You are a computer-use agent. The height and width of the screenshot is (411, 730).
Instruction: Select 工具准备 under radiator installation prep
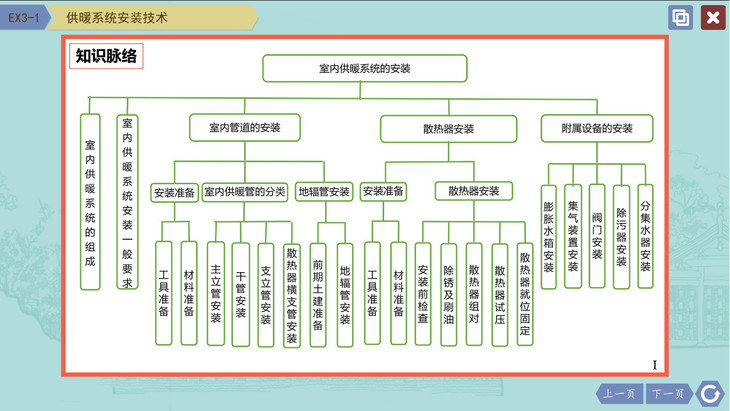372,293
